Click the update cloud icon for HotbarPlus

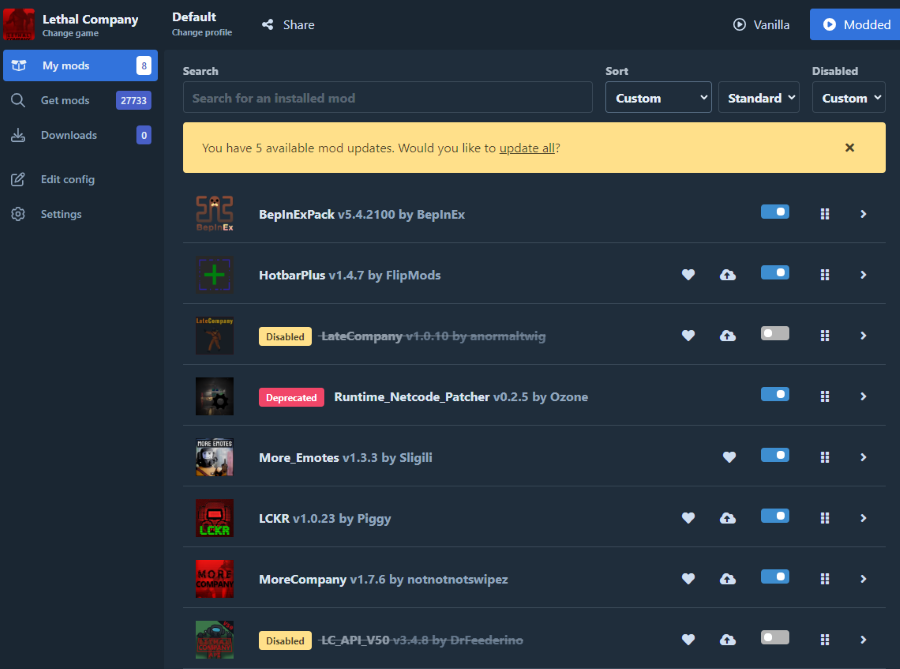tap(728, 275)
